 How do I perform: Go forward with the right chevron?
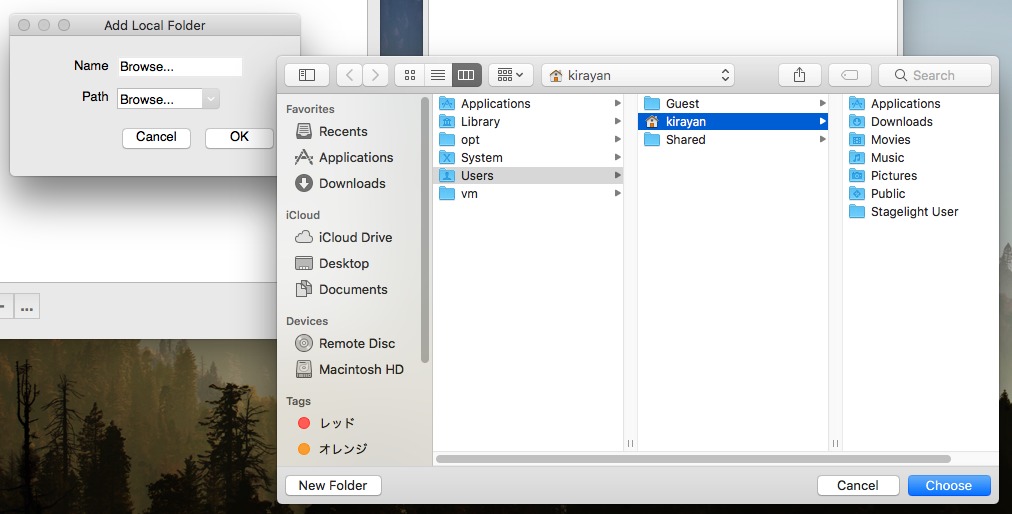(x=375, y=75)
